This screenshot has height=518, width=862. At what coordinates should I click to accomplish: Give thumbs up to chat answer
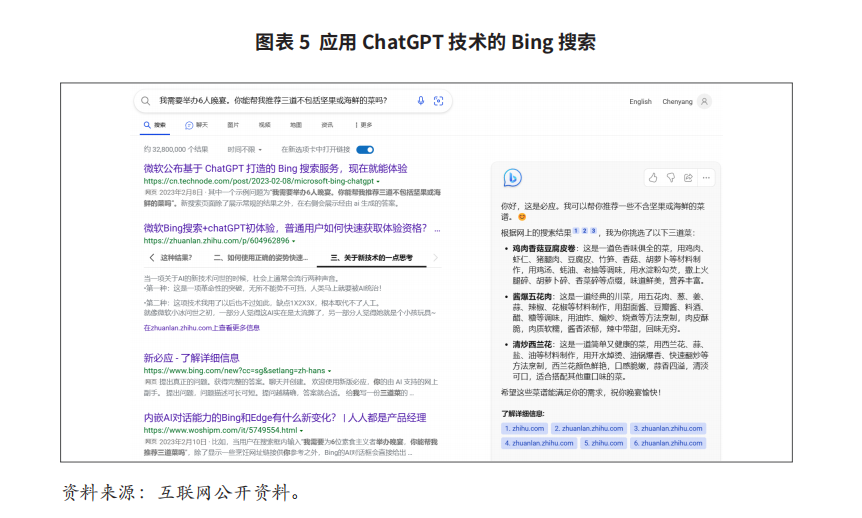(x=653, y=178)
